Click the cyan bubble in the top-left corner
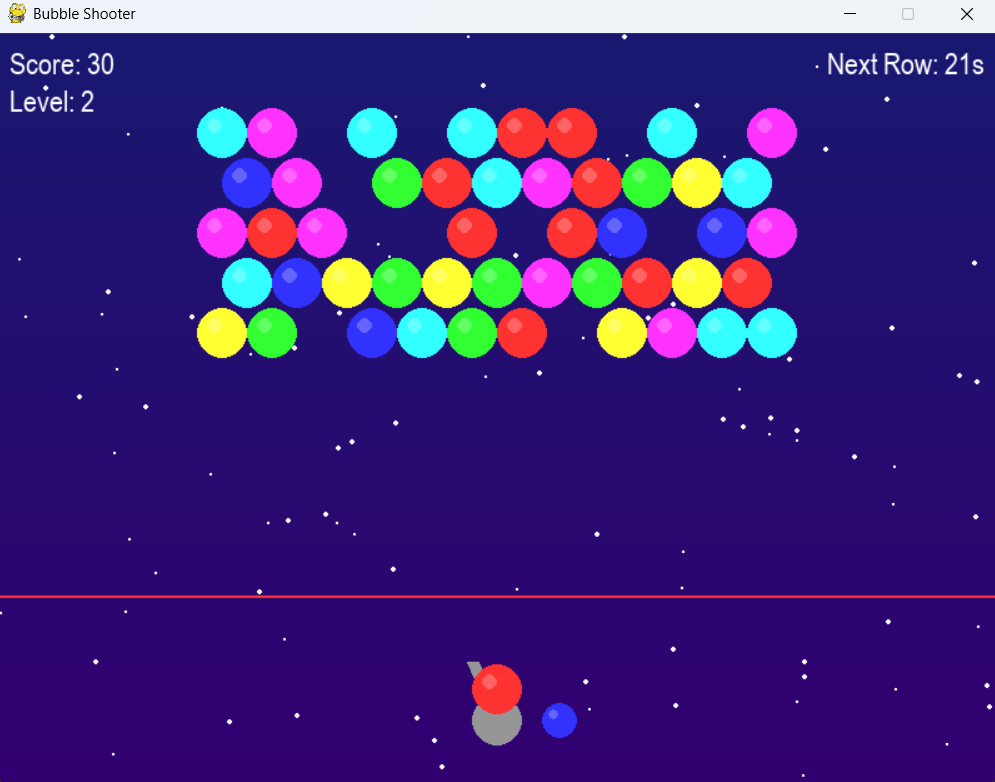The width and height of the screenshot is (995, 782). 221,132
